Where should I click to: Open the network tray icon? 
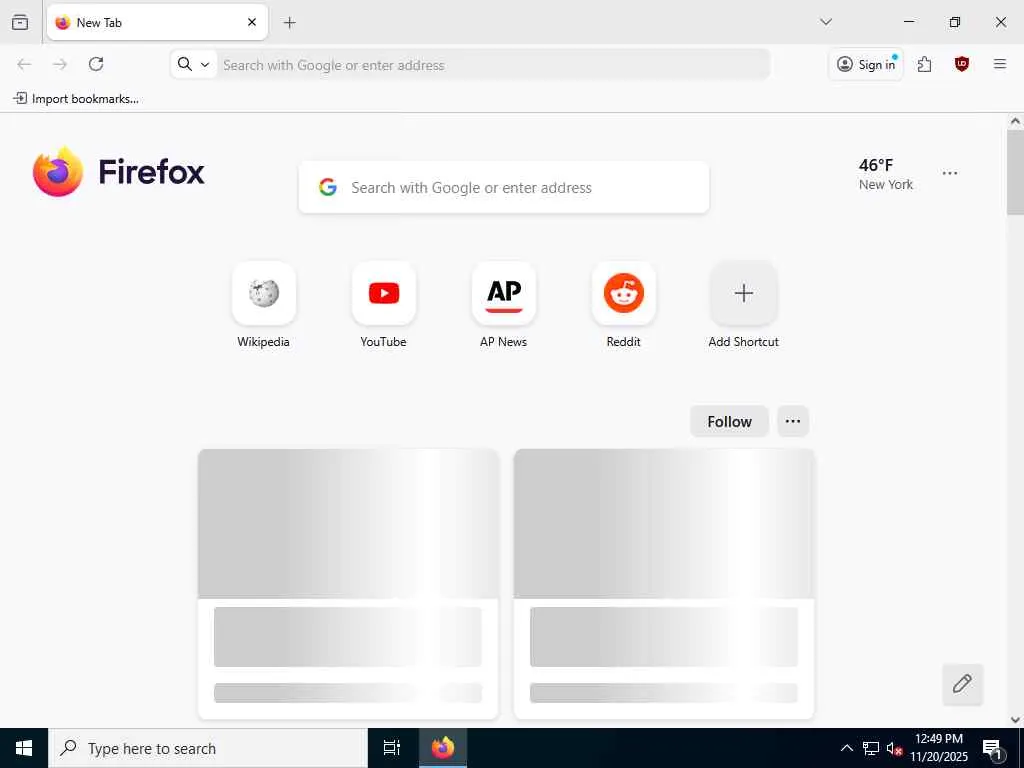point(871,748)
